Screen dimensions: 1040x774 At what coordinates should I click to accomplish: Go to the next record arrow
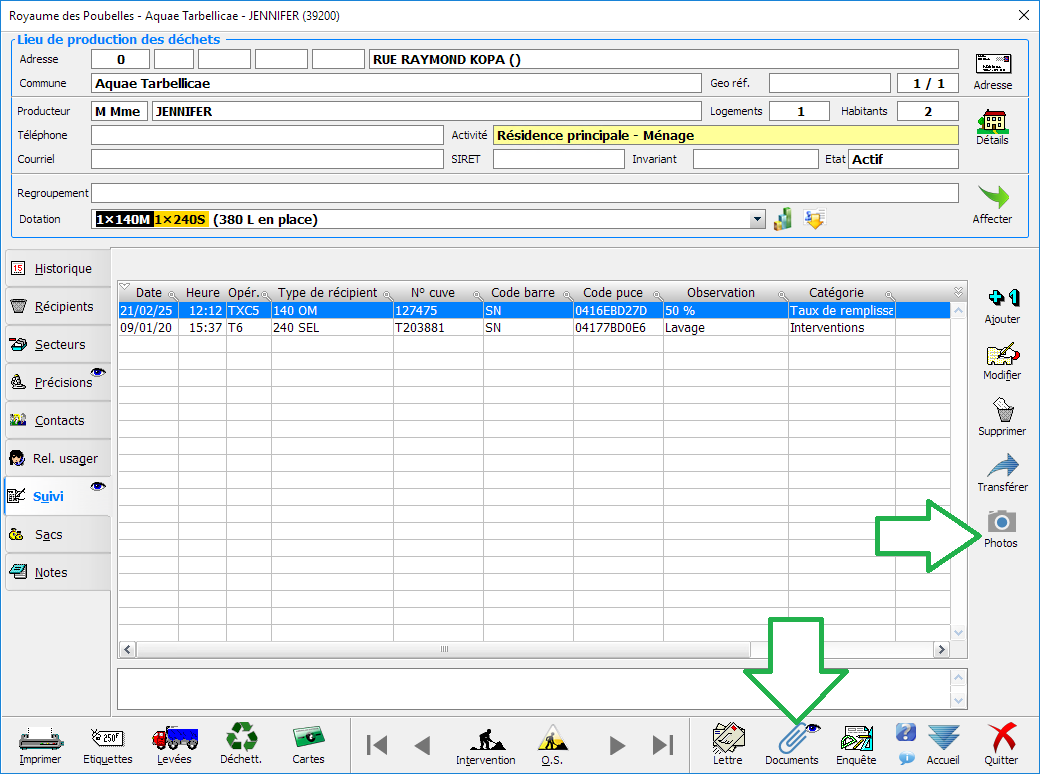(x=617, y=745)
